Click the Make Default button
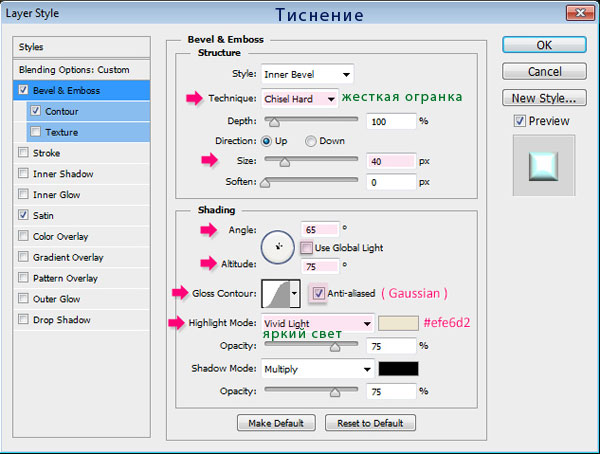The width and height of the screenshot is (600, 454). (276, 423)
